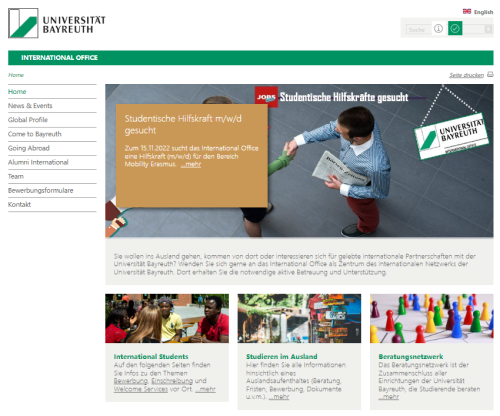Click the red JOBS badge in banner
The height and width of the screenshot is (416, 500).
pyautogui.click(x=266, y=97)
